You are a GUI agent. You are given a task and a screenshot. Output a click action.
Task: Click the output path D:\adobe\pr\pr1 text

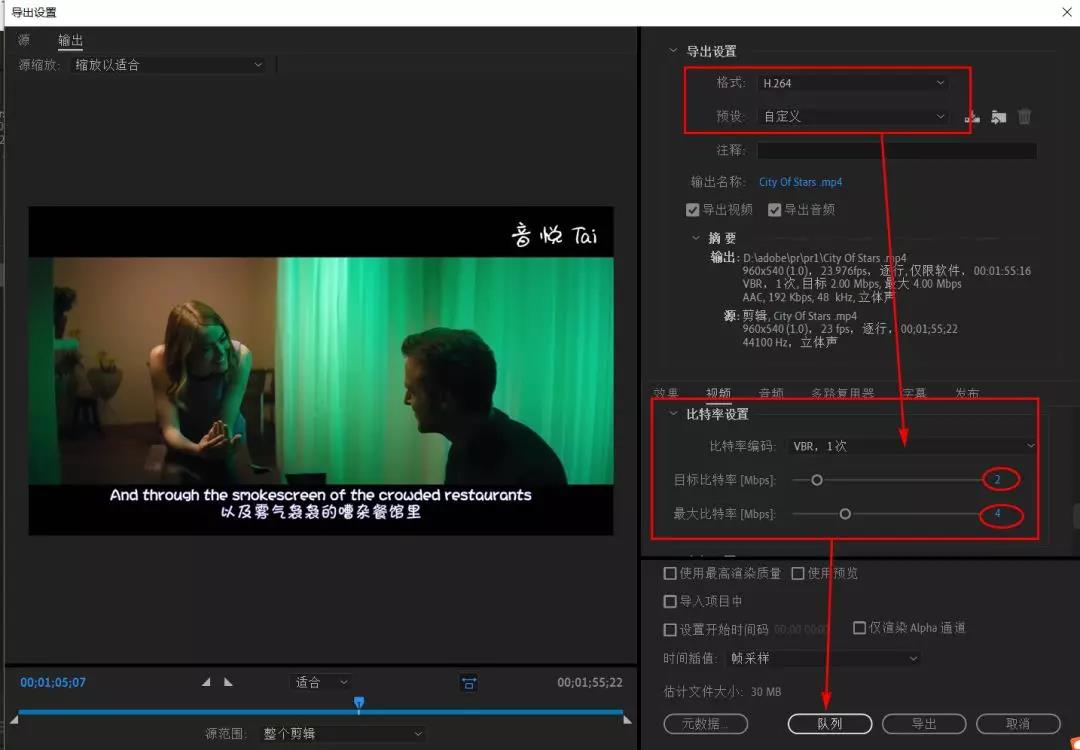pos(825,258)
